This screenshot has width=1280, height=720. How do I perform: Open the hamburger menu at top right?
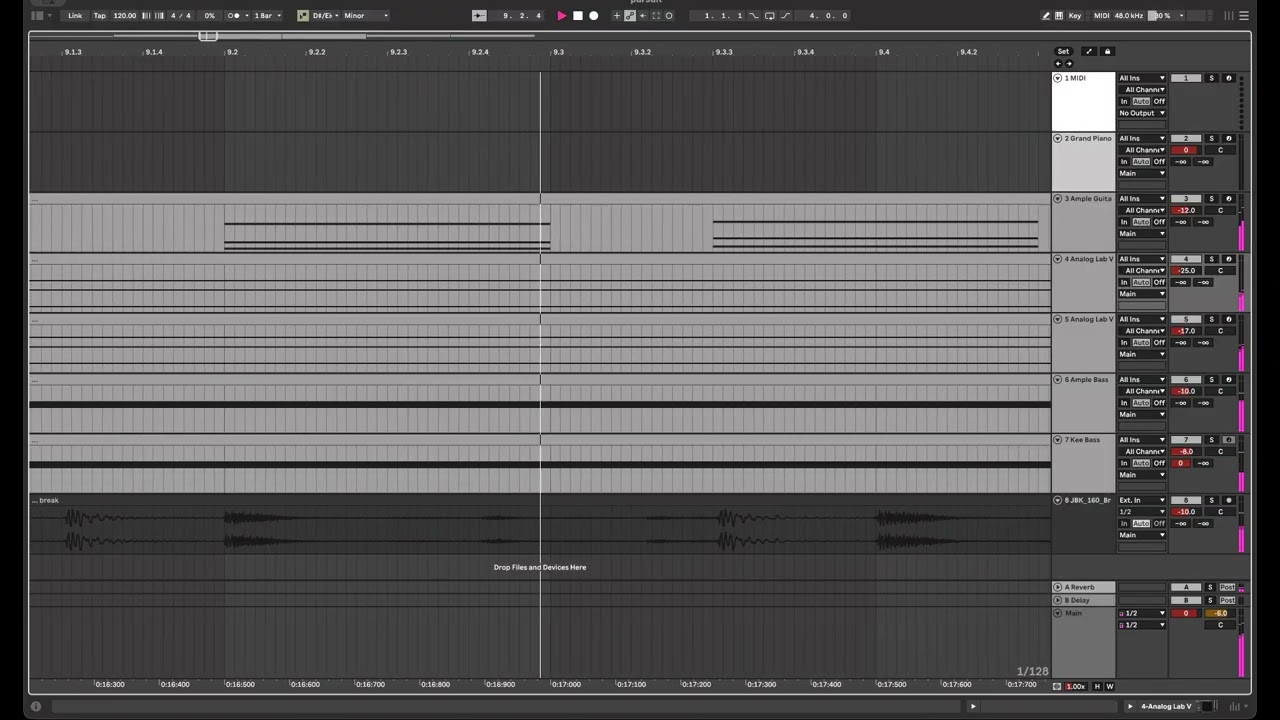1243,16
